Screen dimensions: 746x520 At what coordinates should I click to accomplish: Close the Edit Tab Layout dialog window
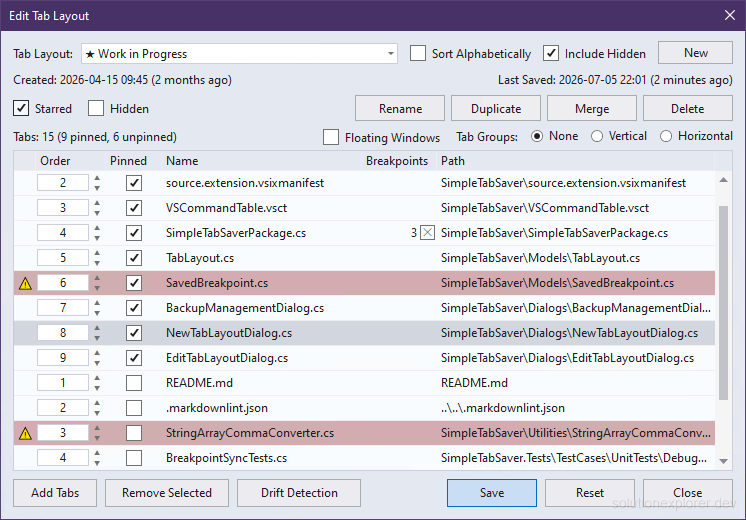[x=730, y=15]
